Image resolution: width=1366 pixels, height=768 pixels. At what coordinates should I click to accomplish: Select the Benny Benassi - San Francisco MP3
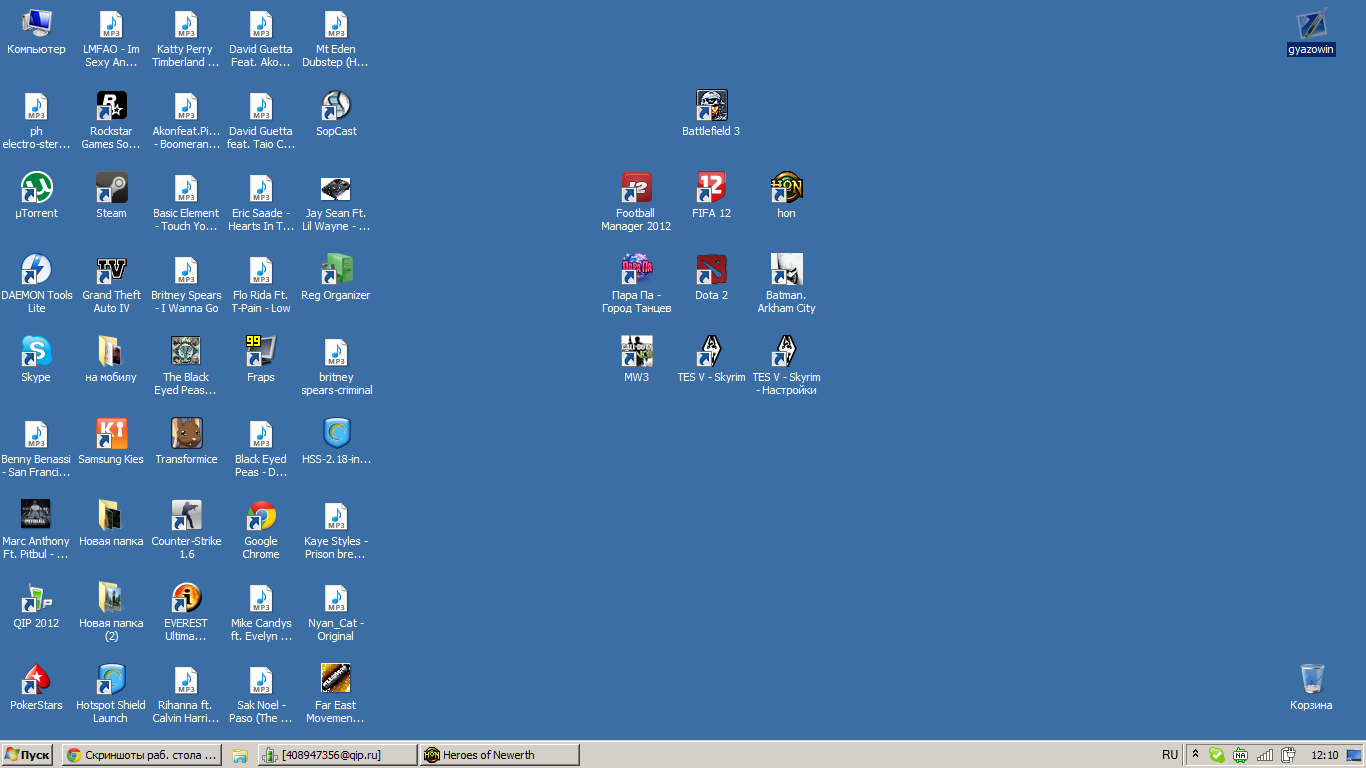(36, 448)
